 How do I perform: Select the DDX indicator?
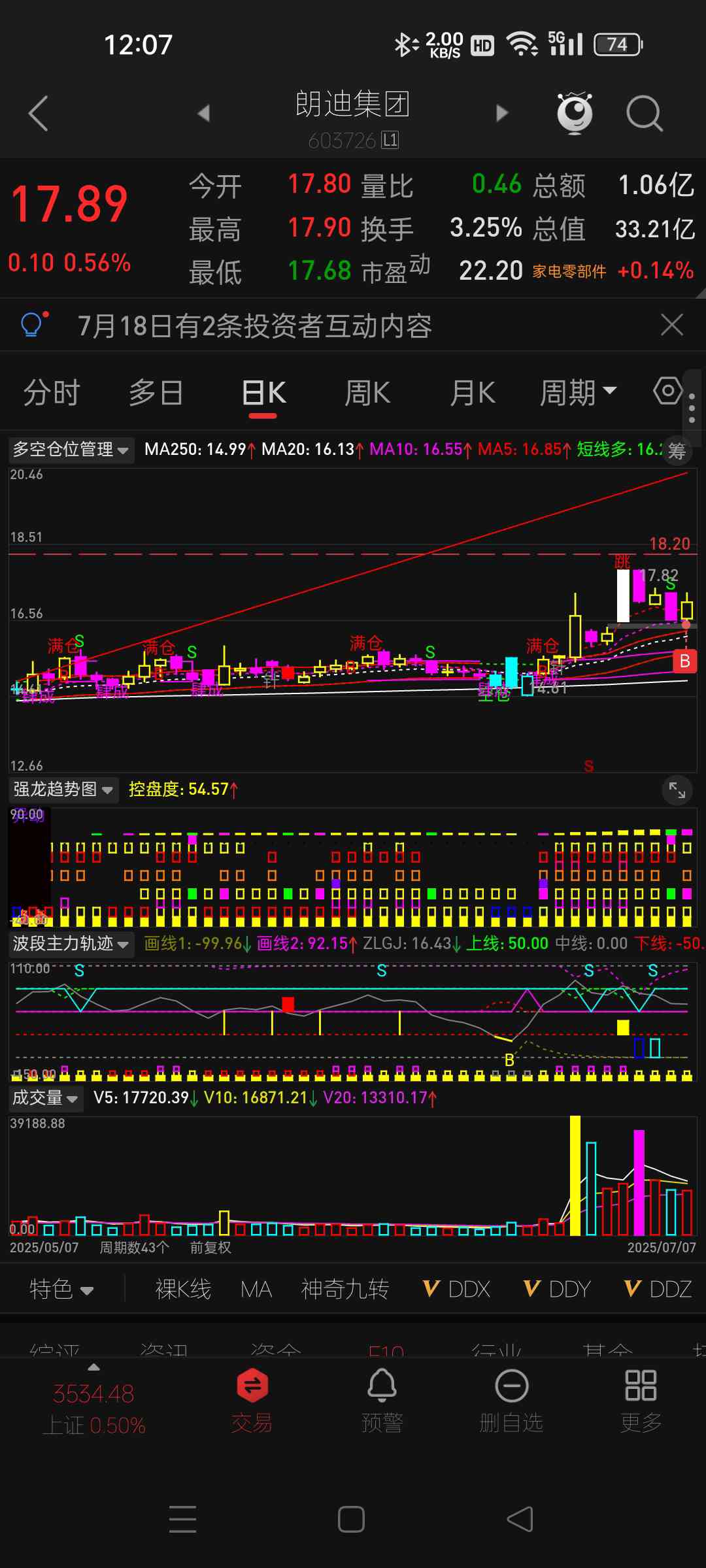click(x=456, y=1289)
